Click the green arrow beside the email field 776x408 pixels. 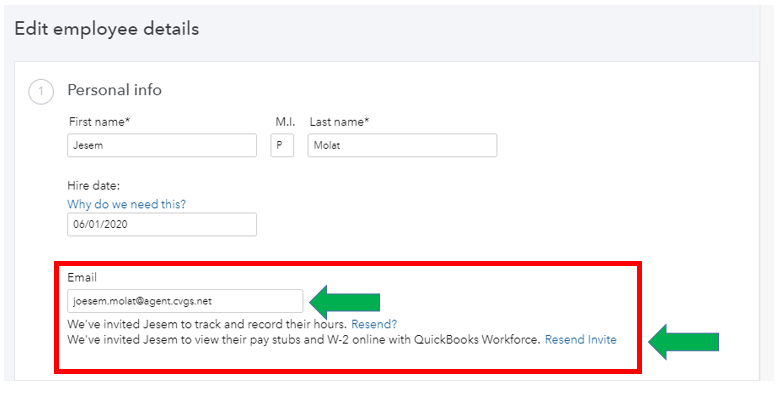[345, 300]
